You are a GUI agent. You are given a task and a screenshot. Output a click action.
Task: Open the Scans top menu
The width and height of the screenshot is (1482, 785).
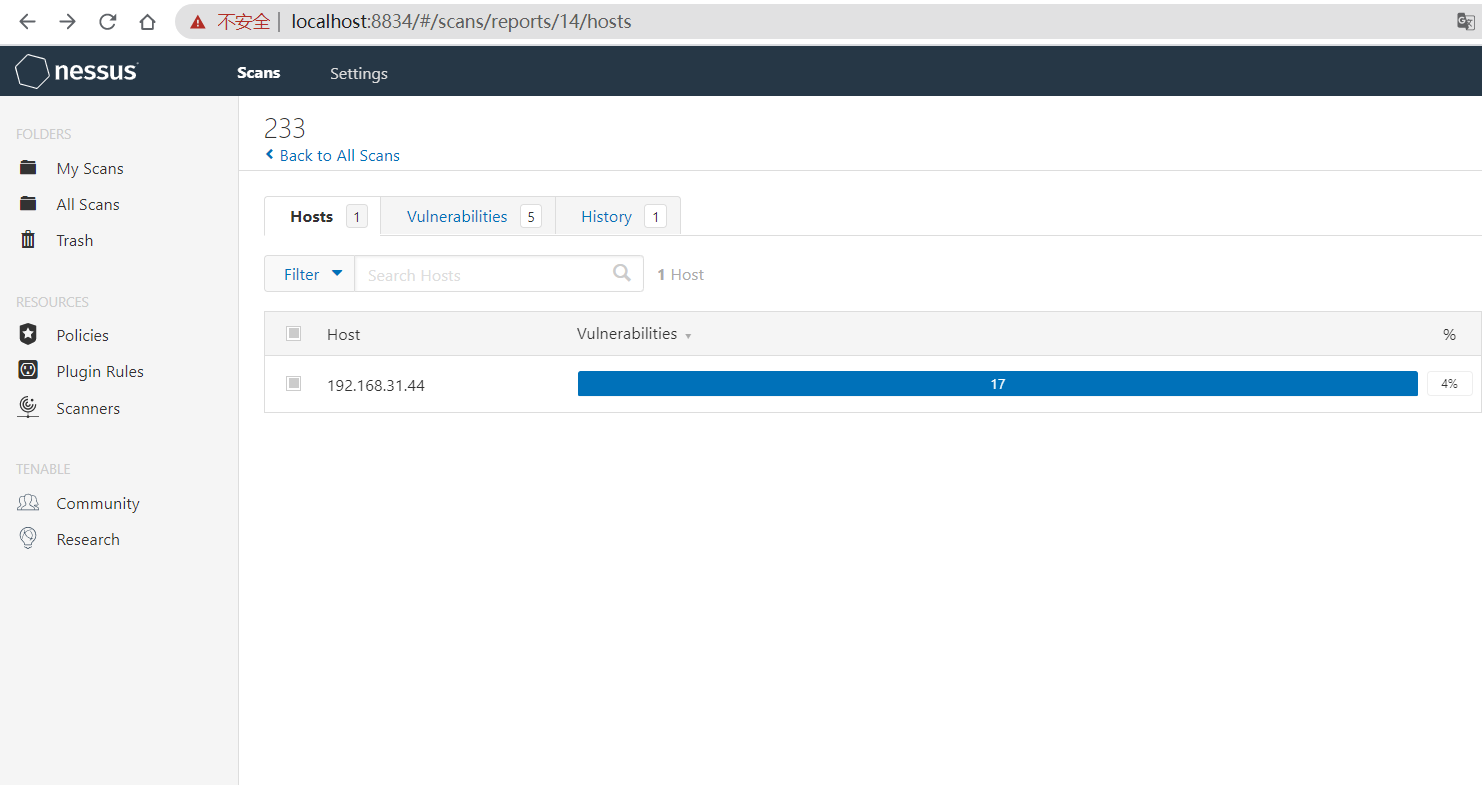(x=258, y=73)
